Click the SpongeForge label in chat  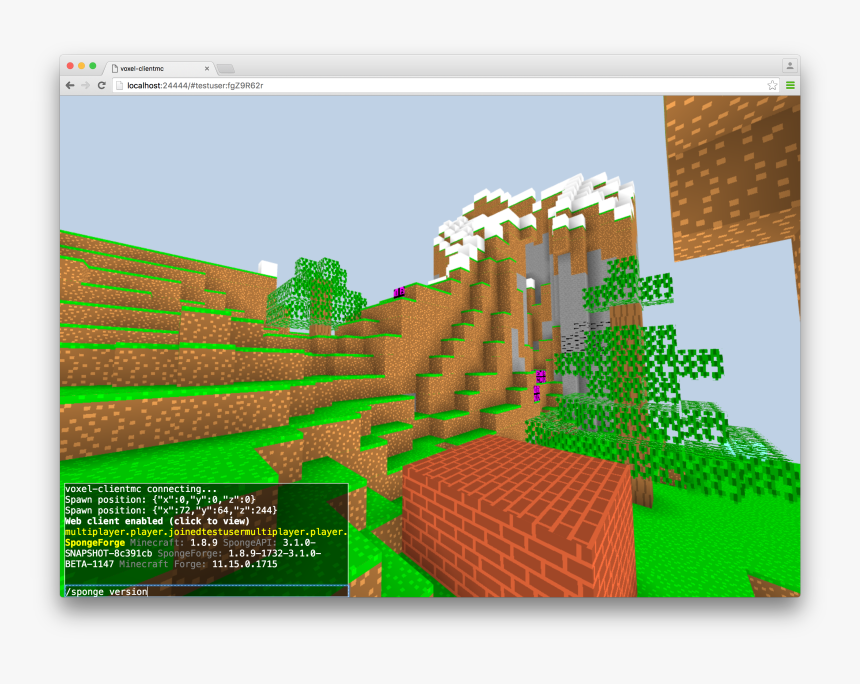(95, 542)
